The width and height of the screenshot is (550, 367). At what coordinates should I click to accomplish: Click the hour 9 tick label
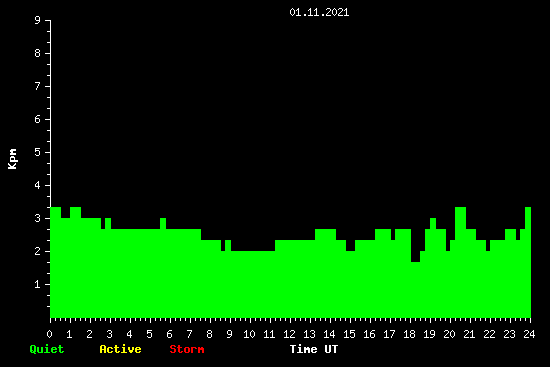pyautogui.click(x=229, y=334)
